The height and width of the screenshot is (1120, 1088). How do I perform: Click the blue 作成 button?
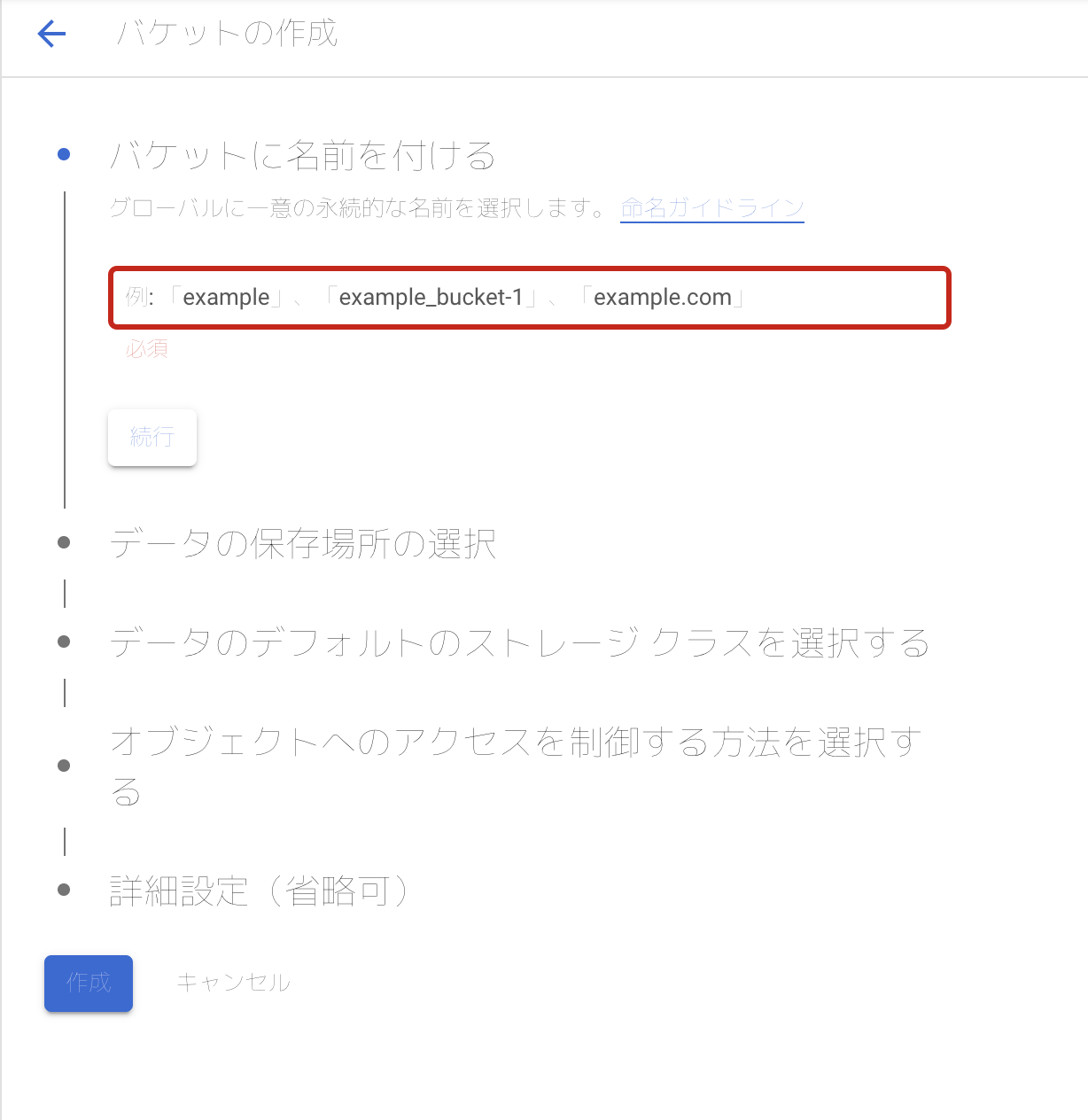89,983
